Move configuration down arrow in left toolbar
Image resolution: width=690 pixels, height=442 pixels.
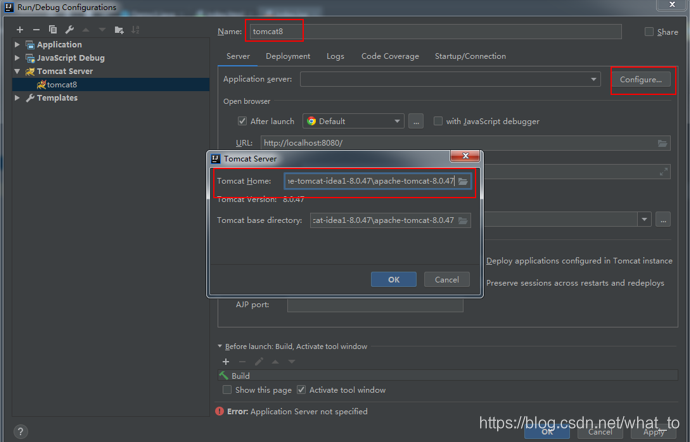102,29
